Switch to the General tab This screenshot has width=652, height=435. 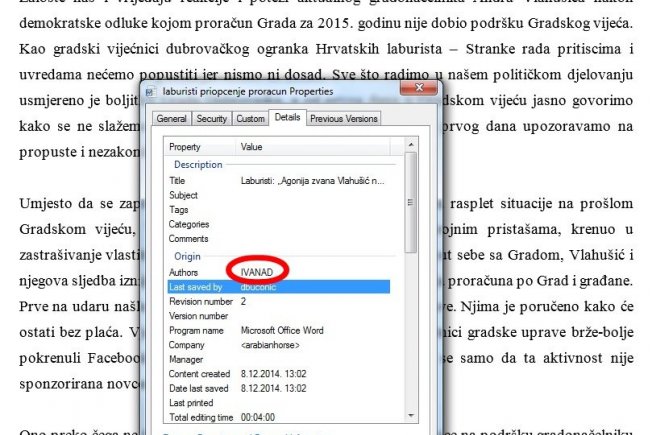pos(171,118)
